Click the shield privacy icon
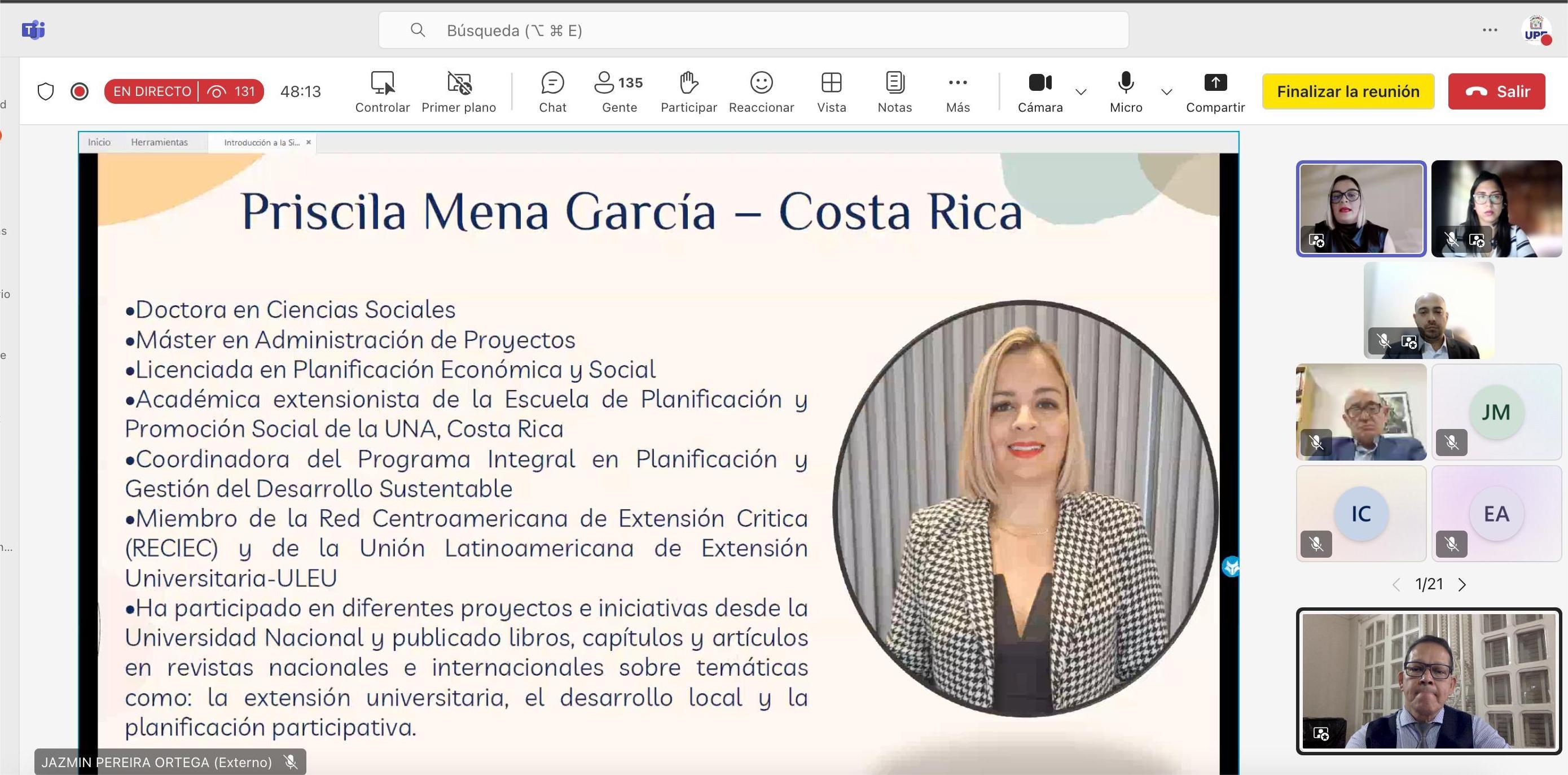The image size is (1568, 775). coord(46,91)
